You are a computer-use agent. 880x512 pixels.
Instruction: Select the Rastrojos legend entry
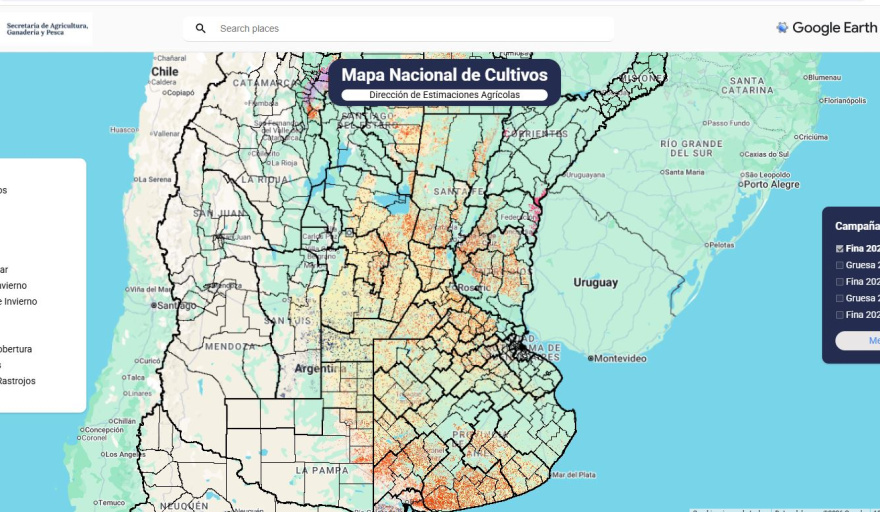[17, 381]
